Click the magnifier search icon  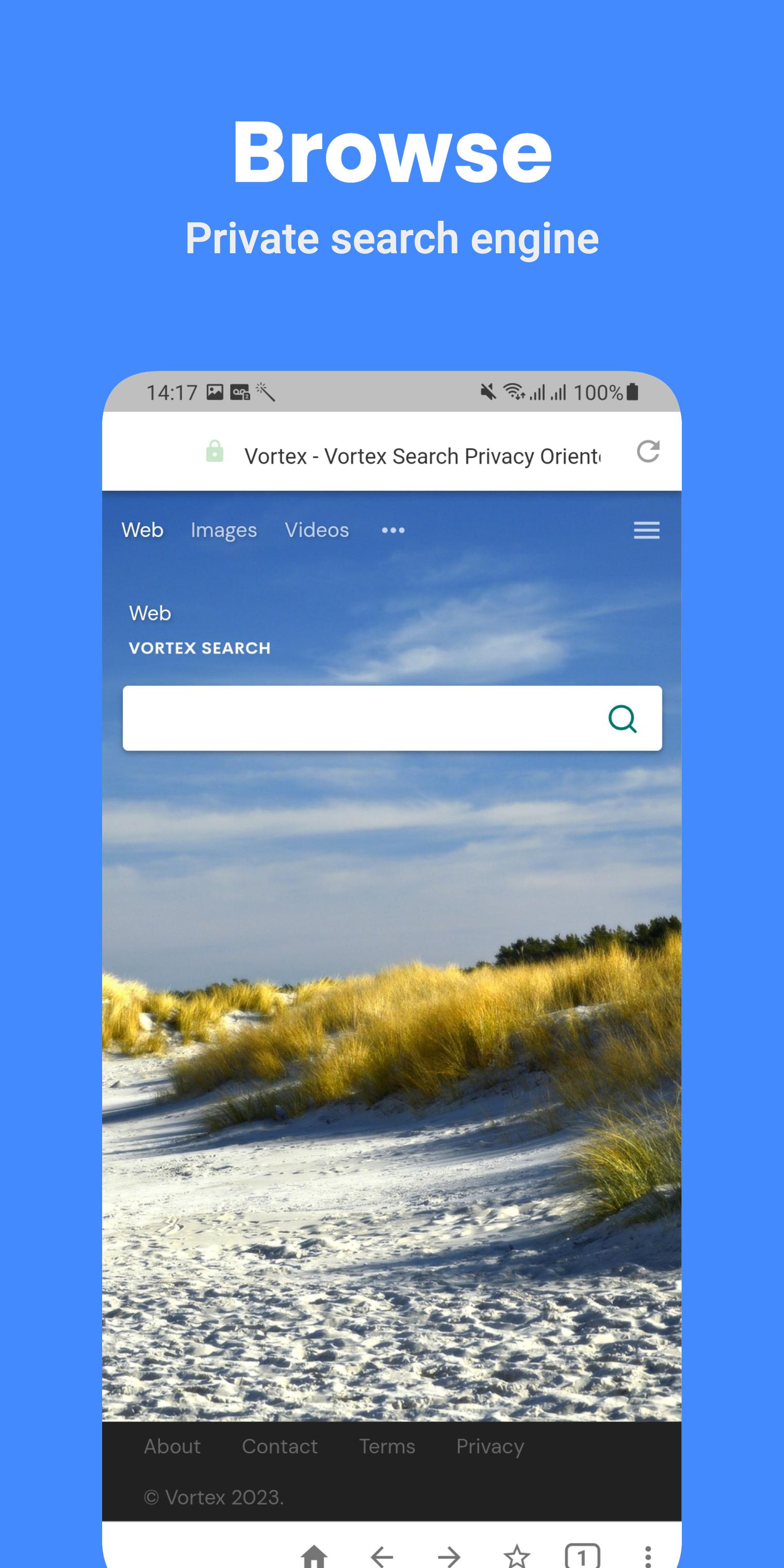pos(622,719)
